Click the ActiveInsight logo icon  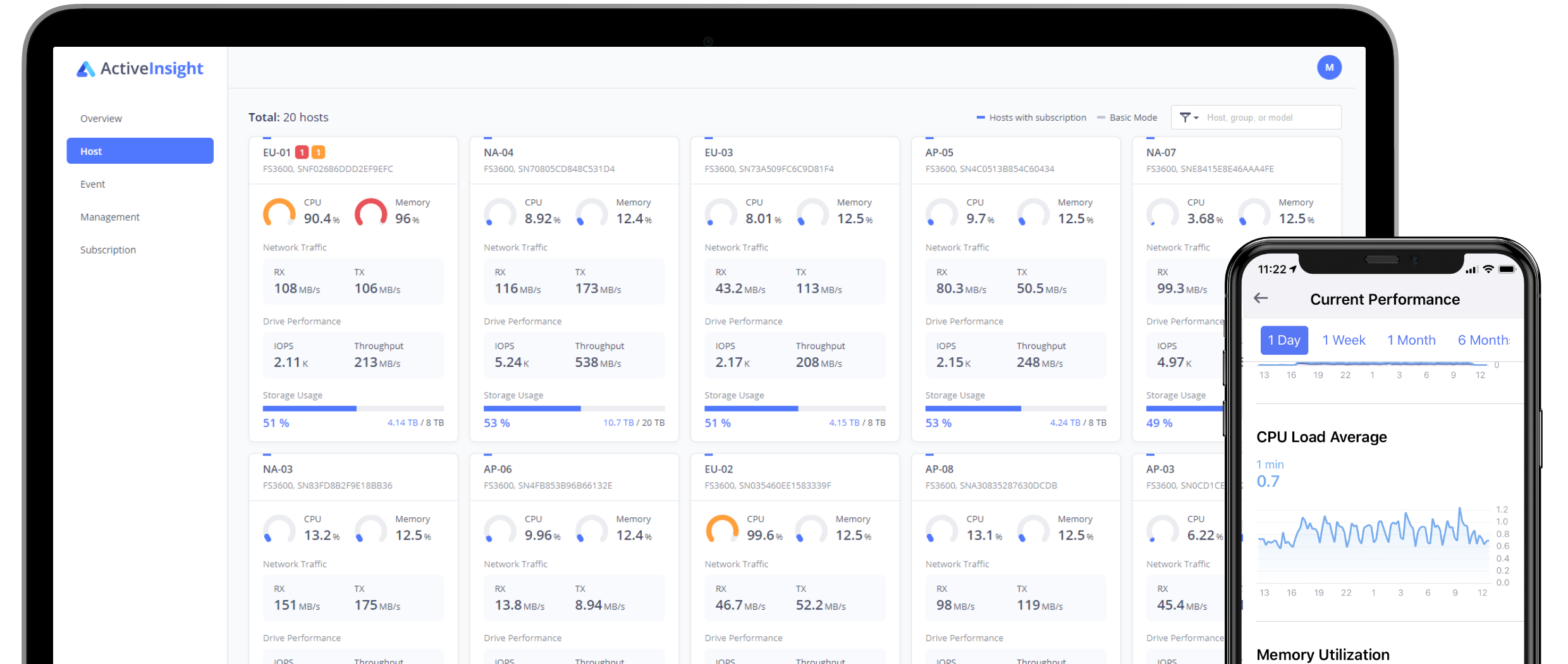(85, 68)
